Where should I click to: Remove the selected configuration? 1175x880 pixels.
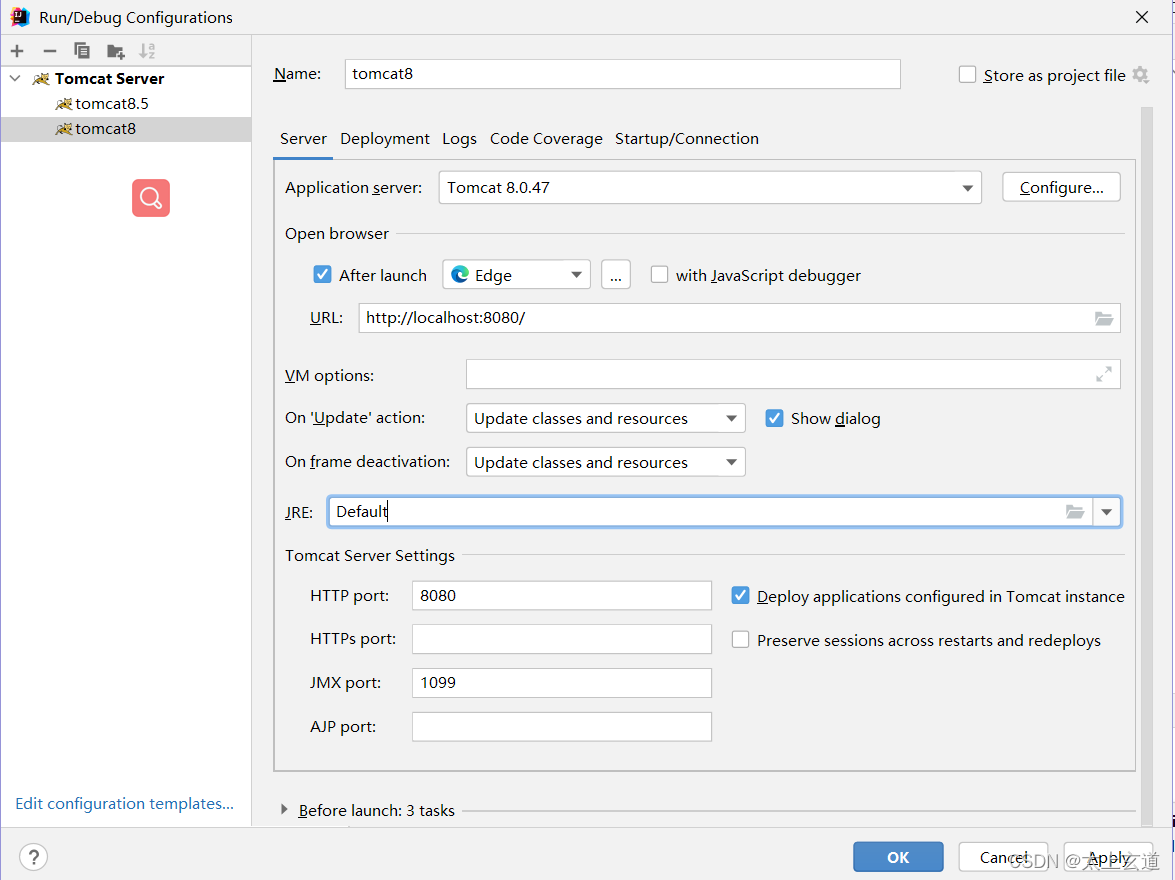(x=49, y=51)
